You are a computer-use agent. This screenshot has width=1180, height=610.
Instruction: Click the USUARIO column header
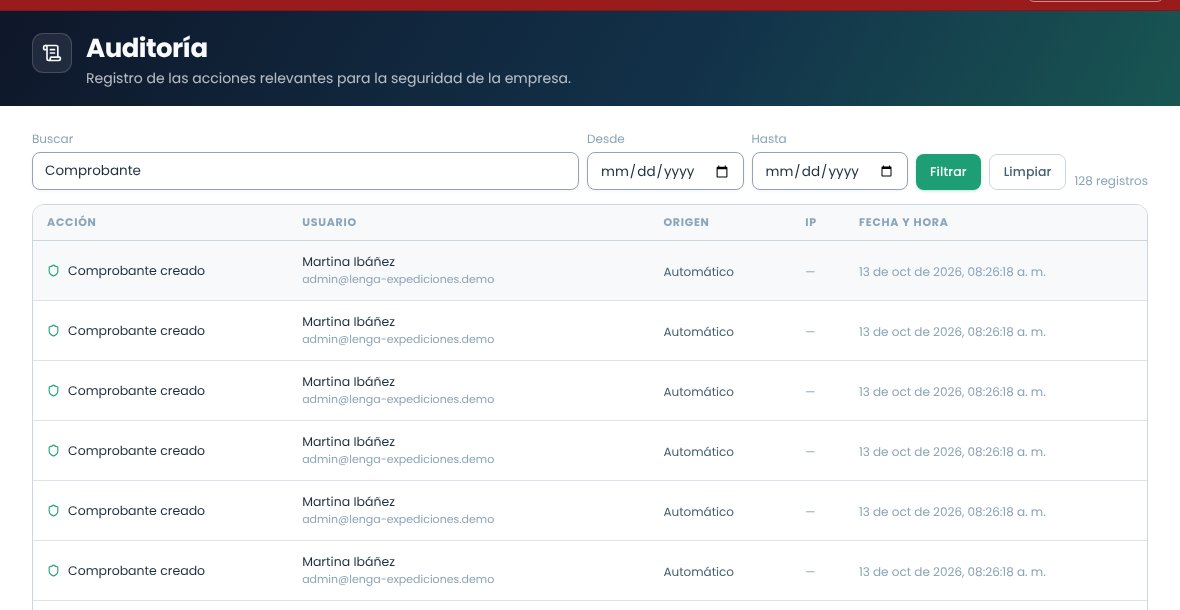pos(329,222)
